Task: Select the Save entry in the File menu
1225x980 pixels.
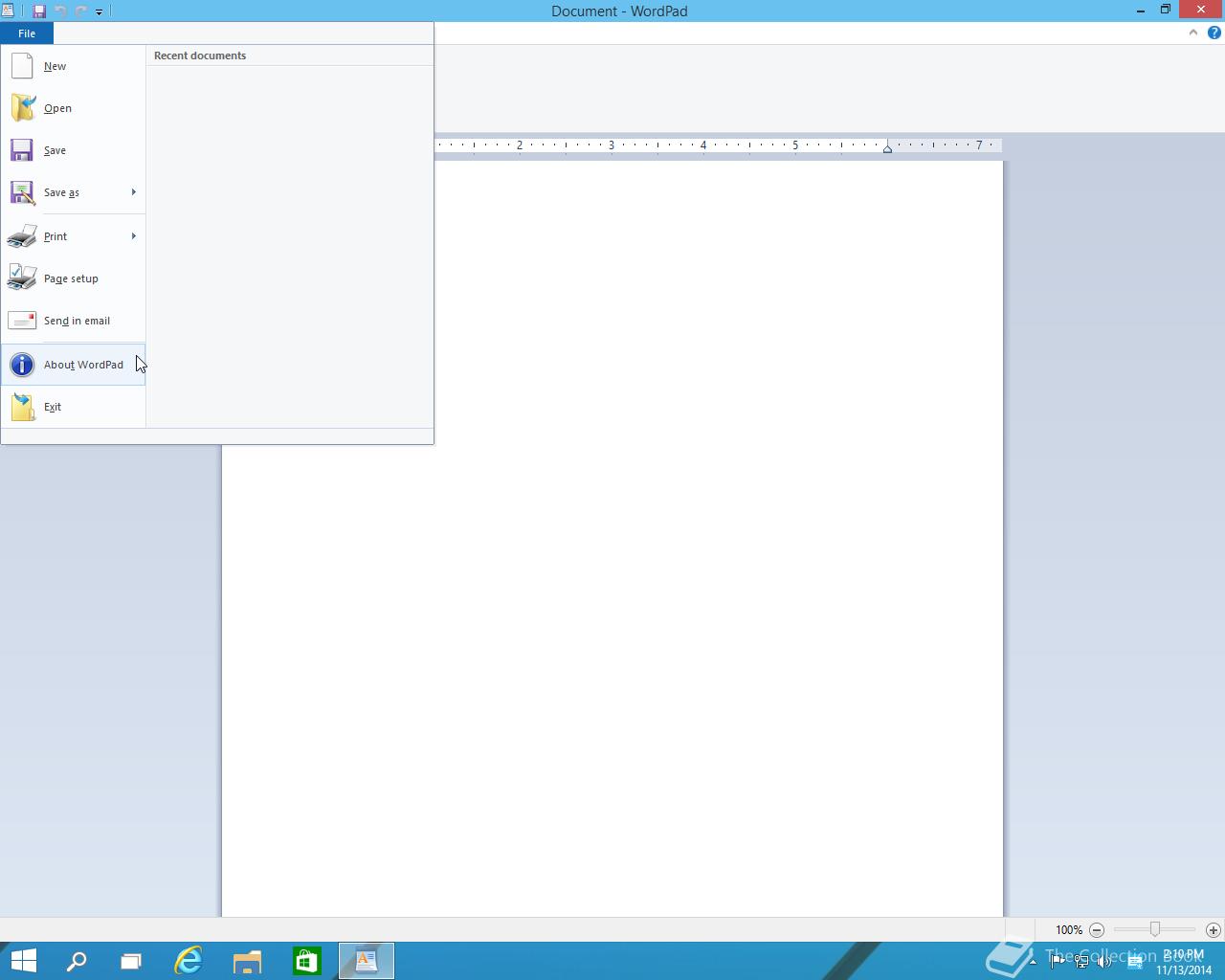Action: pyautogui.click(x=73, y=150)
